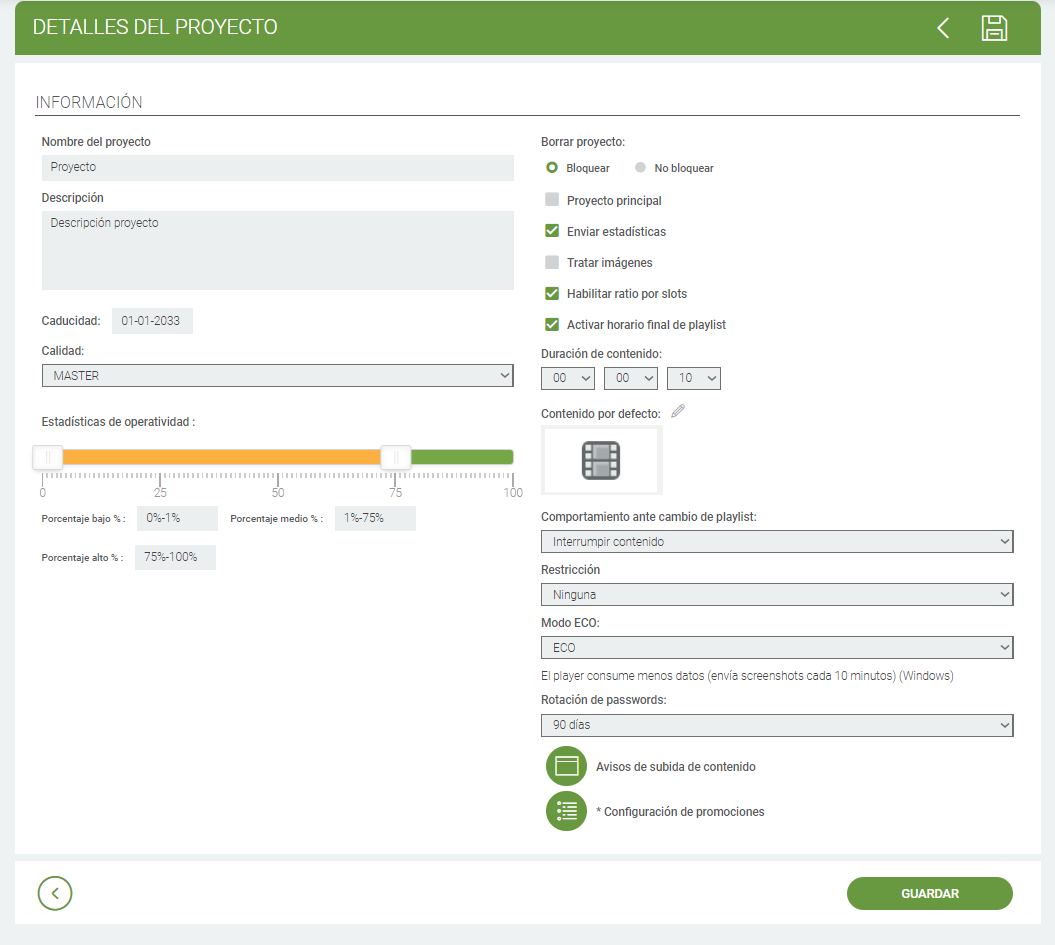Click the slider handle at 75 percent
Viewport: 1055px width, 945px height.
point(396,457)
